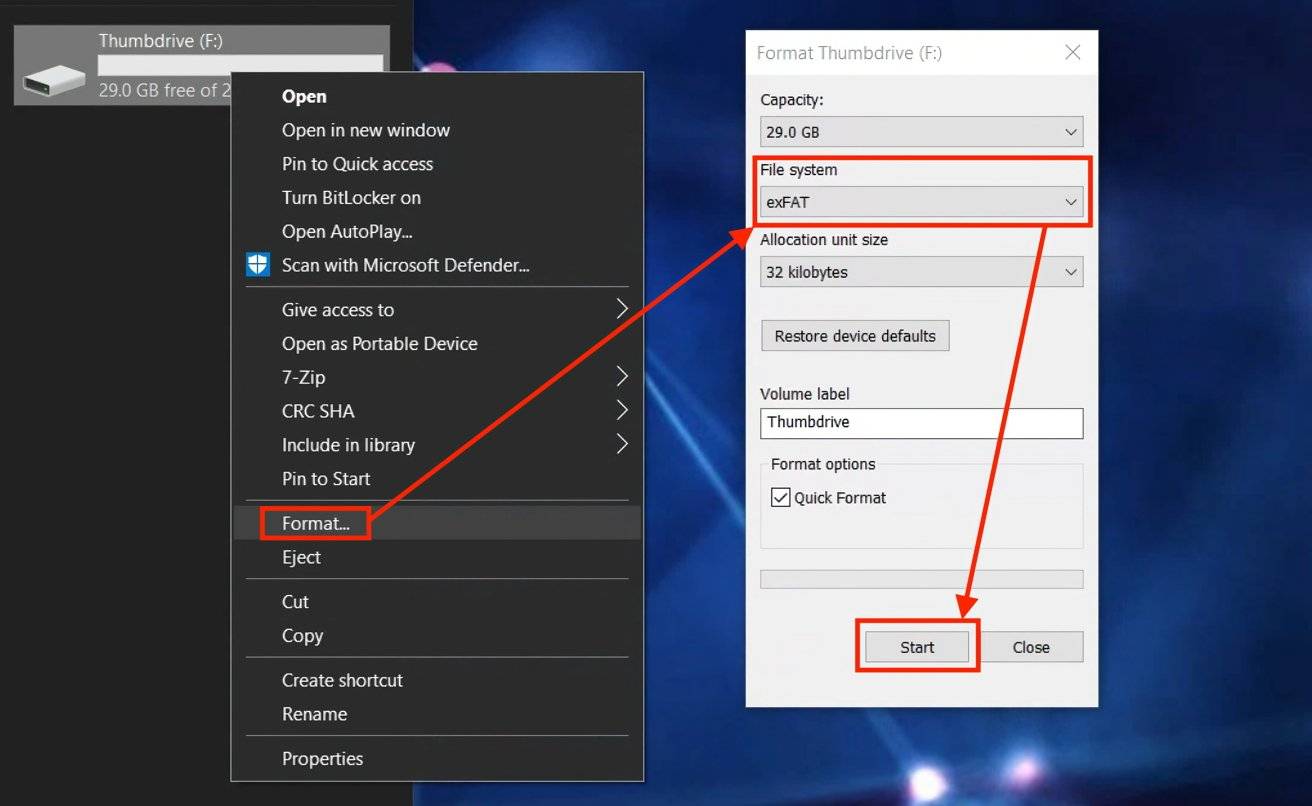
Task: Click the Restore device defaults button
Action: tap(855, 336)
